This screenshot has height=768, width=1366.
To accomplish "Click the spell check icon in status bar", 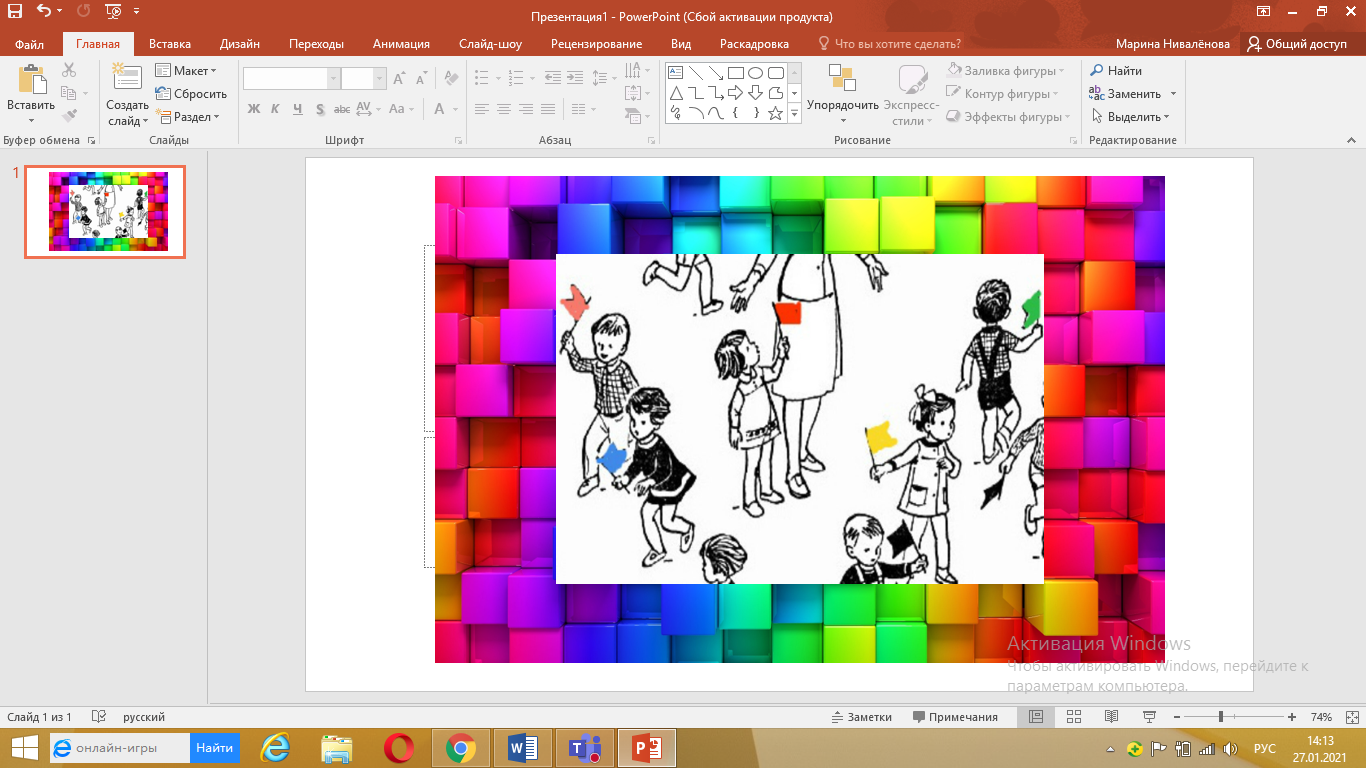I will [98, 717].
